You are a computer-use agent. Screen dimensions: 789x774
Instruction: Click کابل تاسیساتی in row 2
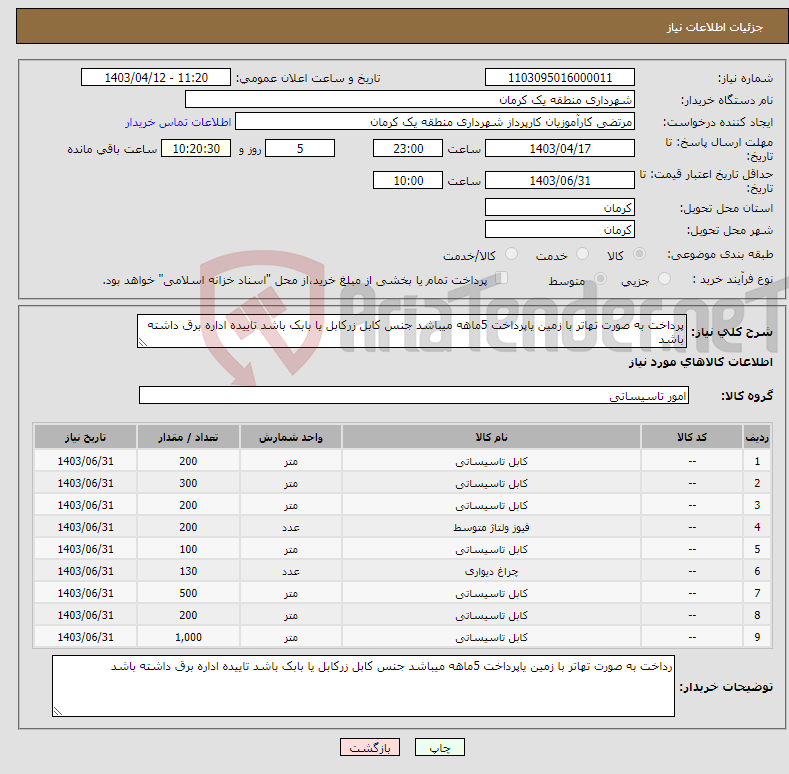[492, 484]
